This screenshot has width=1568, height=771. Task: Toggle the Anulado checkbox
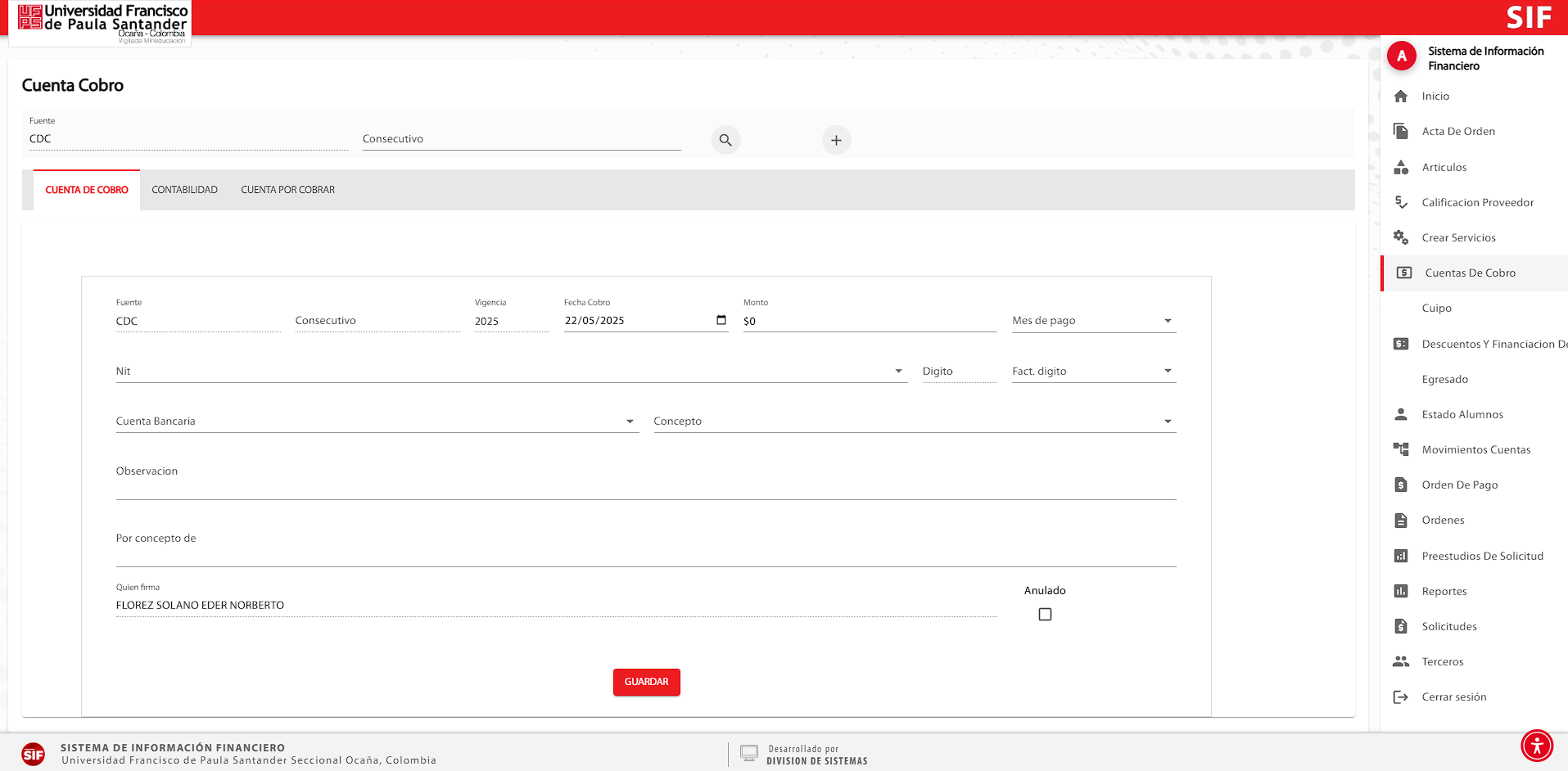[x=1045, y=614]
